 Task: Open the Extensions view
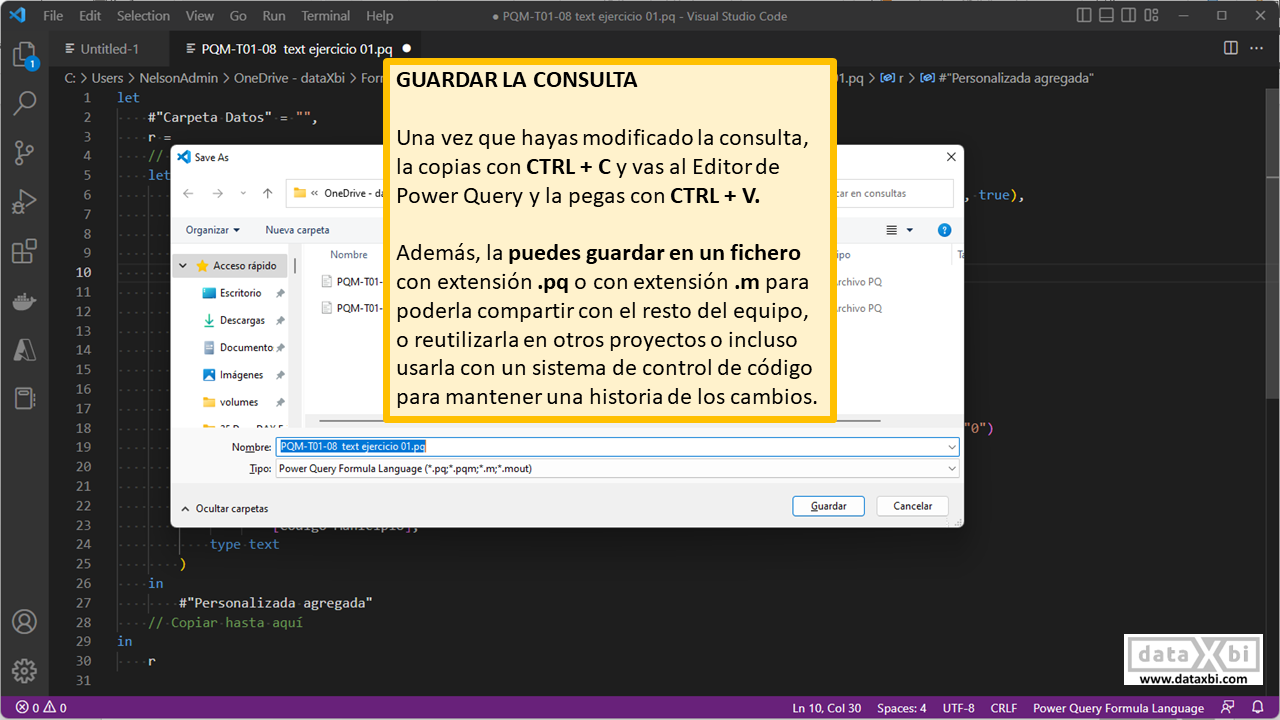(24, 252)
